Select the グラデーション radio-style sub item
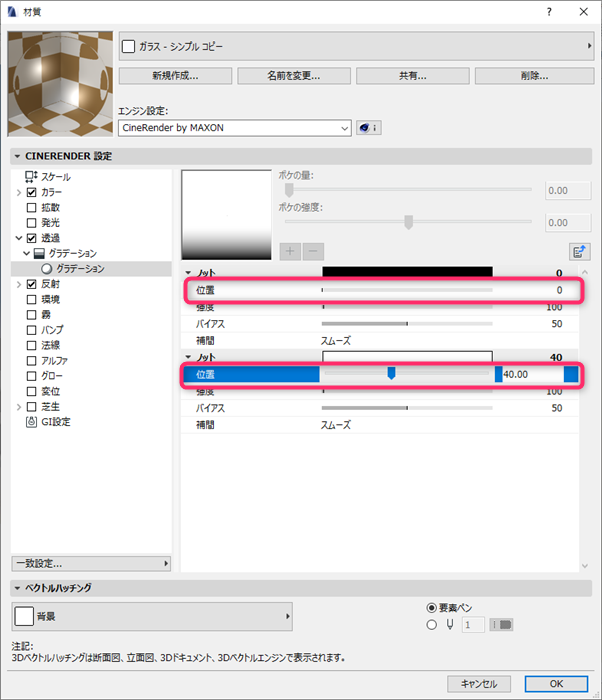Viewport: 602px width, 700px height. [73, 269]
